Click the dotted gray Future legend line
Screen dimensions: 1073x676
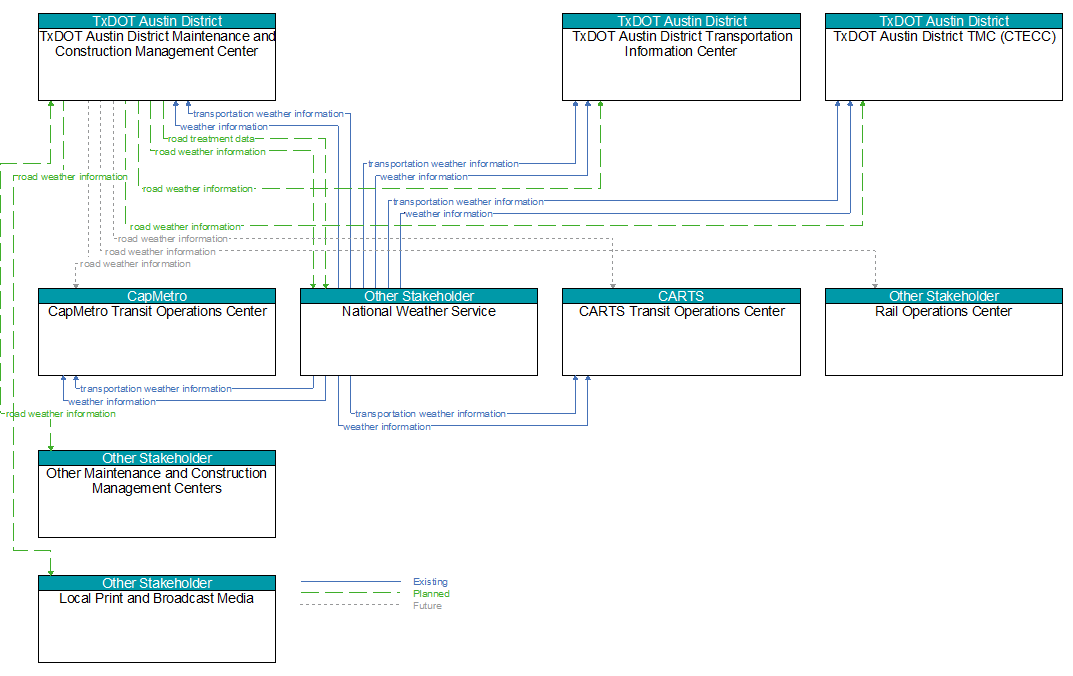point(350,605)
